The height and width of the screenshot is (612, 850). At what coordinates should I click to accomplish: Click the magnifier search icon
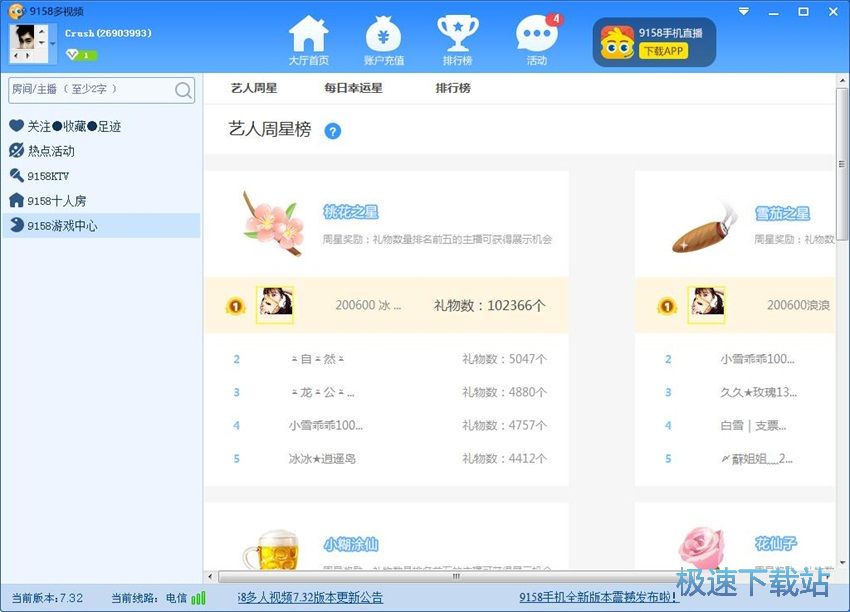pos(184,90)
